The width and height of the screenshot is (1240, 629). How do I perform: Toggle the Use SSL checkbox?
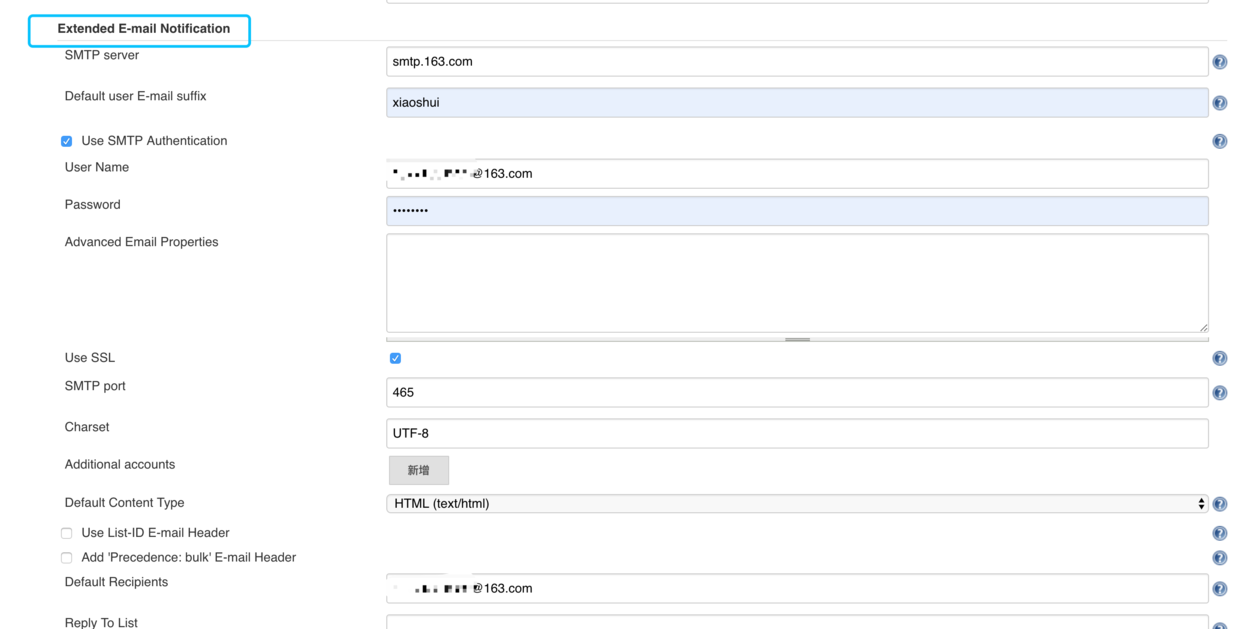395,358
